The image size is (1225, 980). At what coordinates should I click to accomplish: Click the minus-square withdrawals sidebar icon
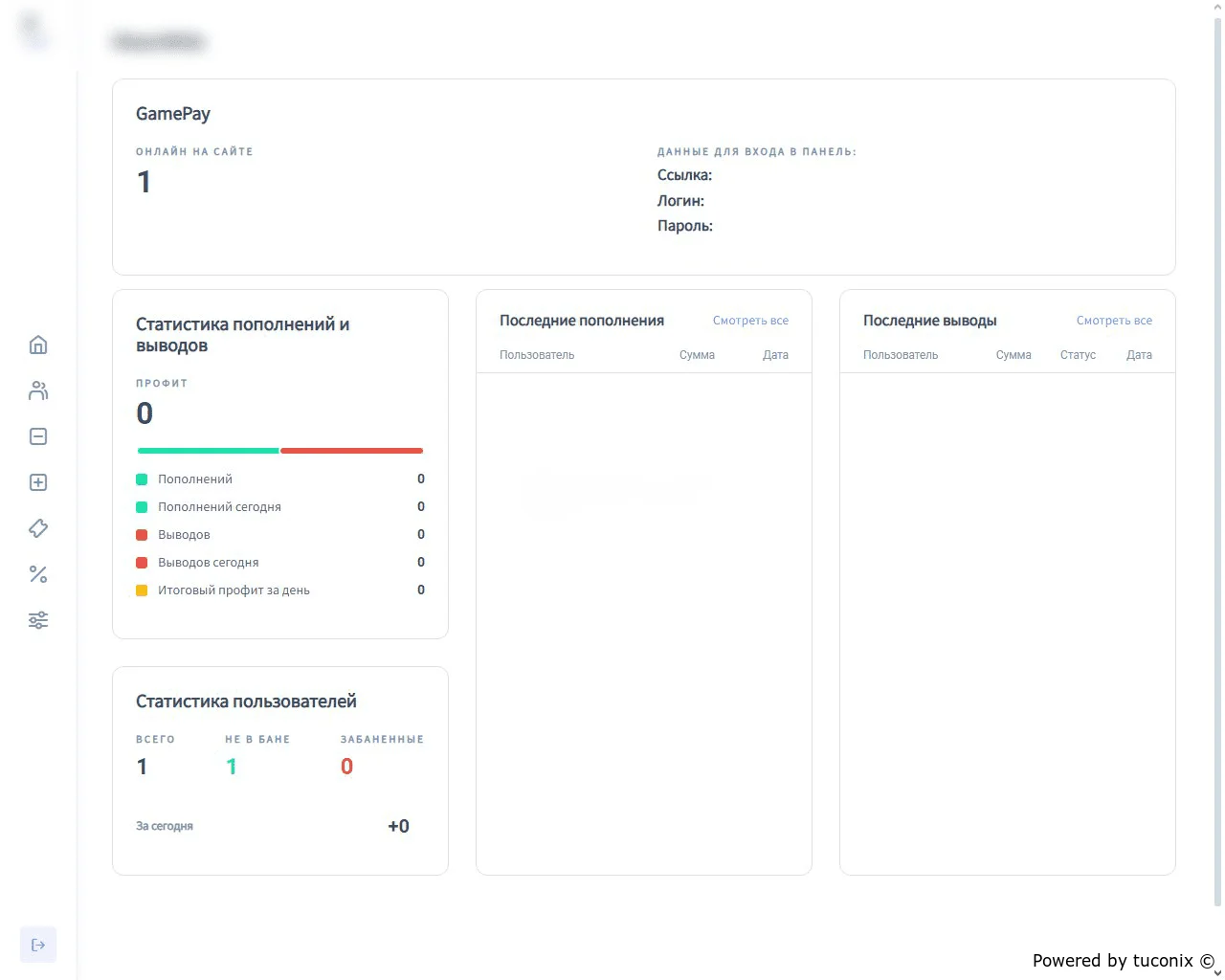[x=38, y=436]
